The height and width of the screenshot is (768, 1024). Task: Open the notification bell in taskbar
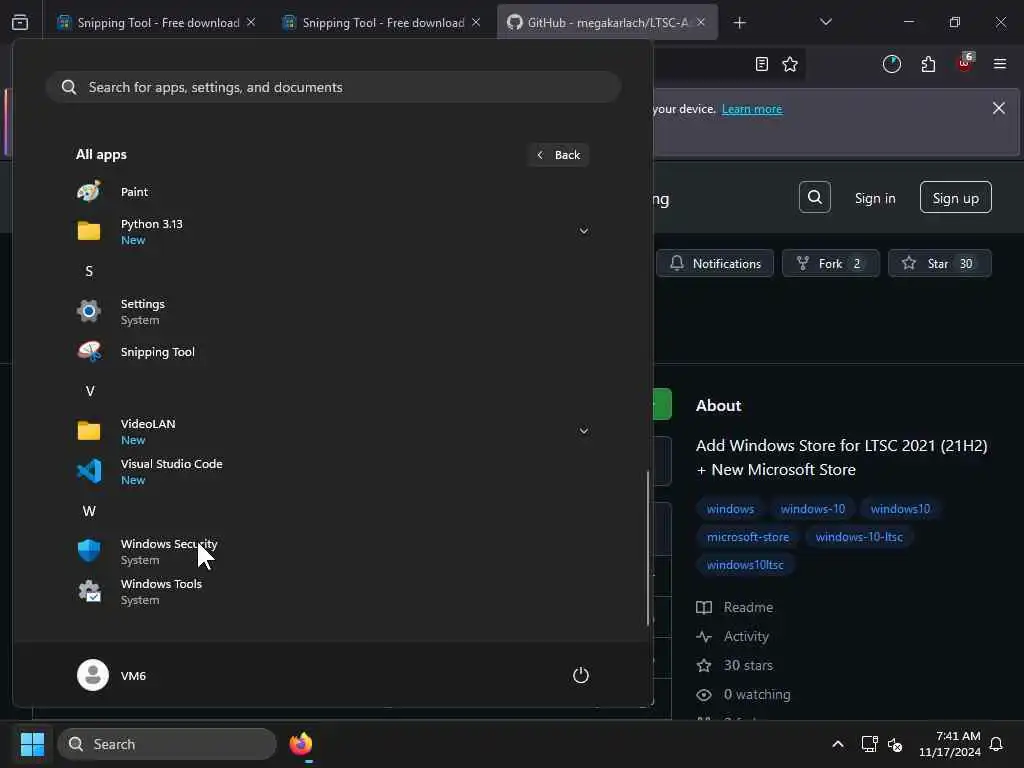pos(997,744)
